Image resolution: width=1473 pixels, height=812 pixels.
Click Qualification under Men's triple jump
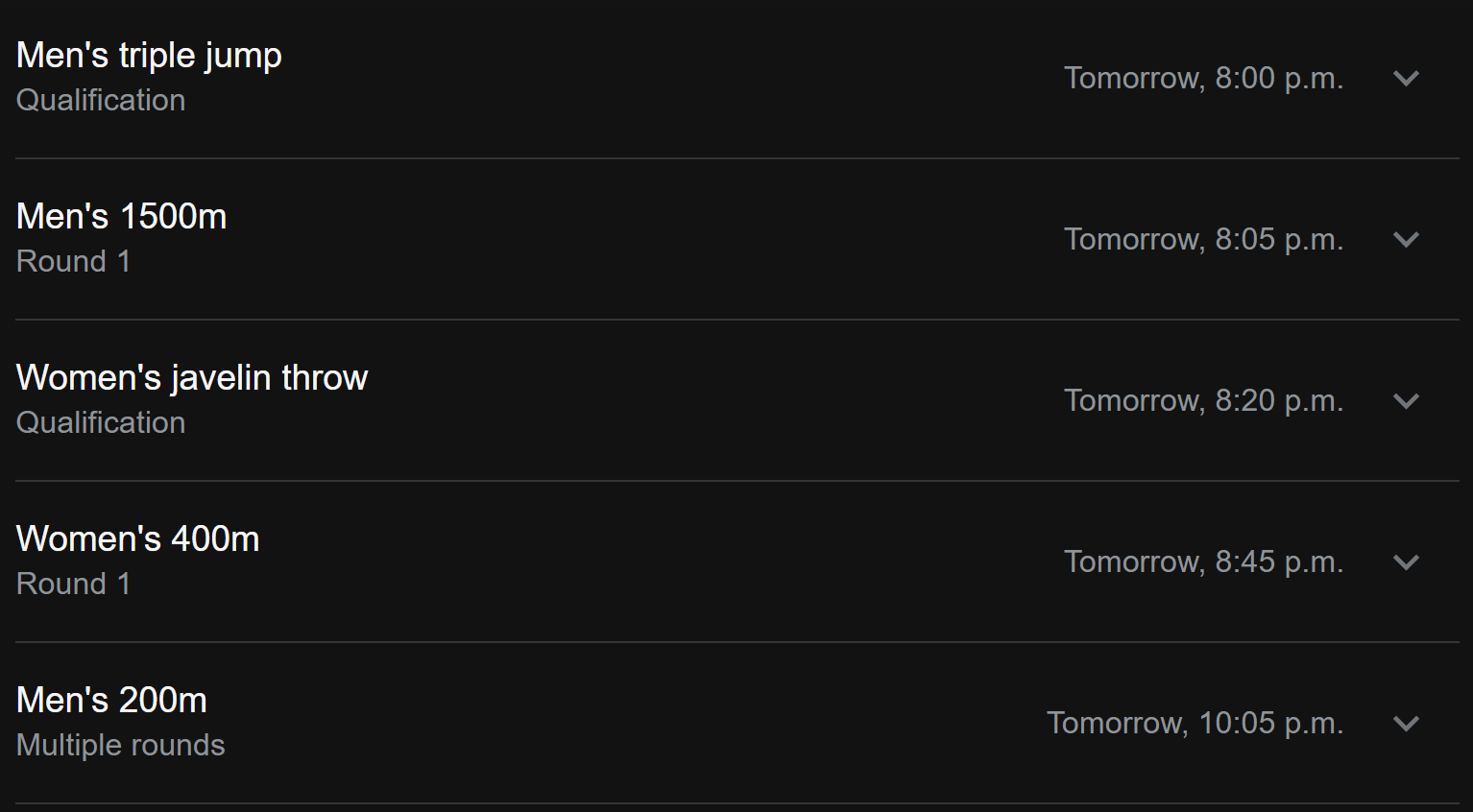click(101, 100)
